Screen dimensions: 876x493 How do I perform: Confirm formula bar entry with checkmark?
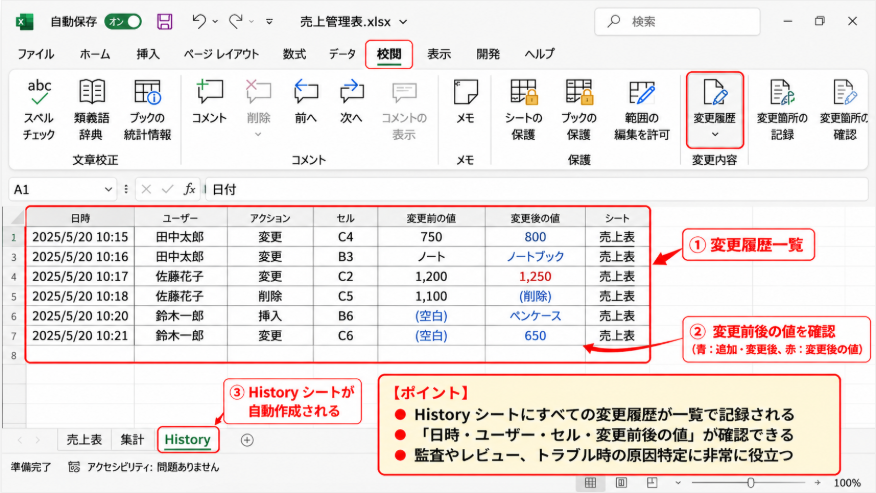tap(167, 189)
